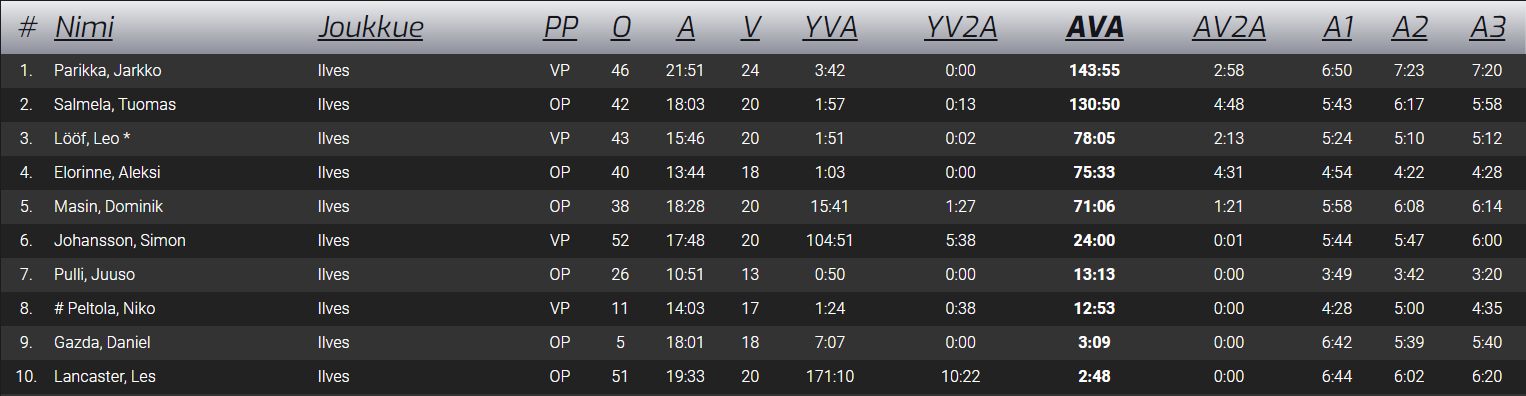Sort by YVA column header

tap(830, 28)
